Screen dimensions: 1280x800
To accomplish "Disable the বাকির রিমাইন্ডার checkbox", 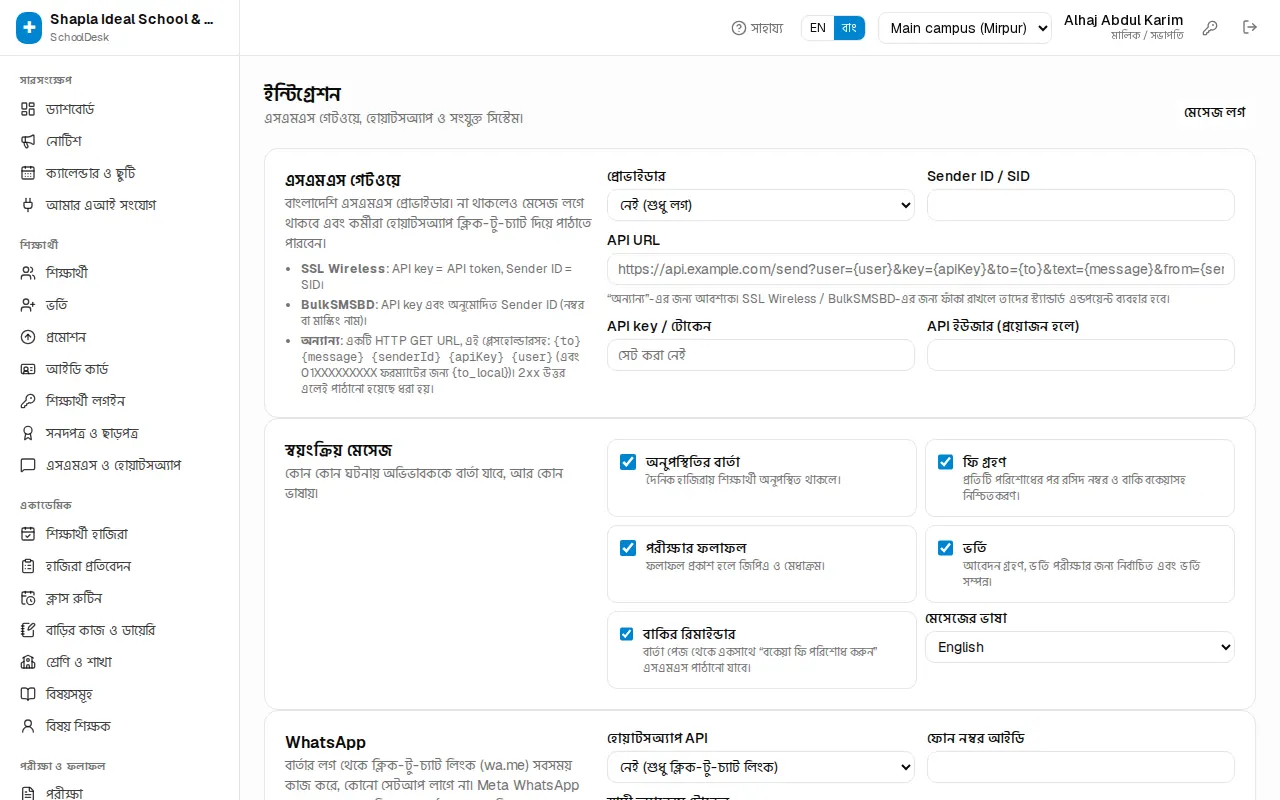I will coord(626,634).
